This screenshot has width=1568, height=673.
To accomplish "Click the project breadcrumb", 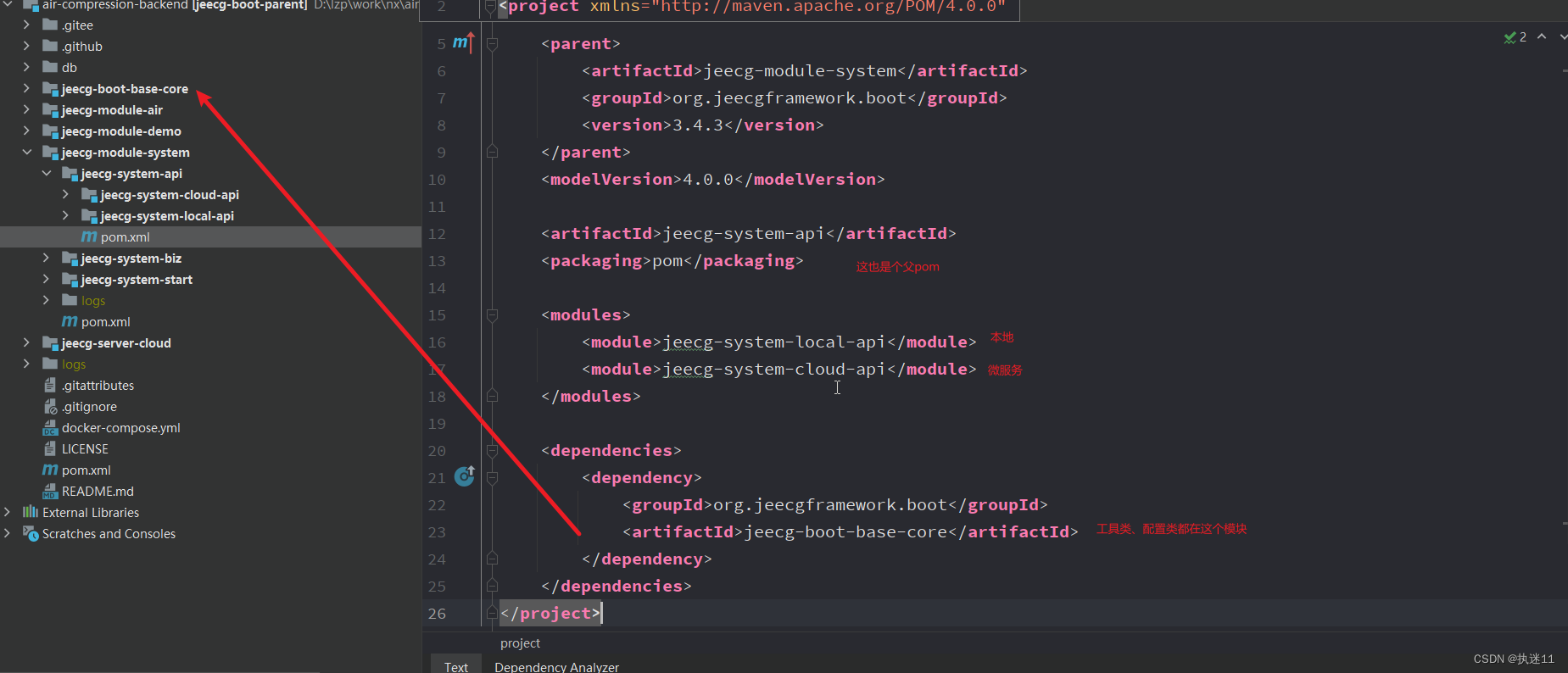I will click(x=520, y=642).
